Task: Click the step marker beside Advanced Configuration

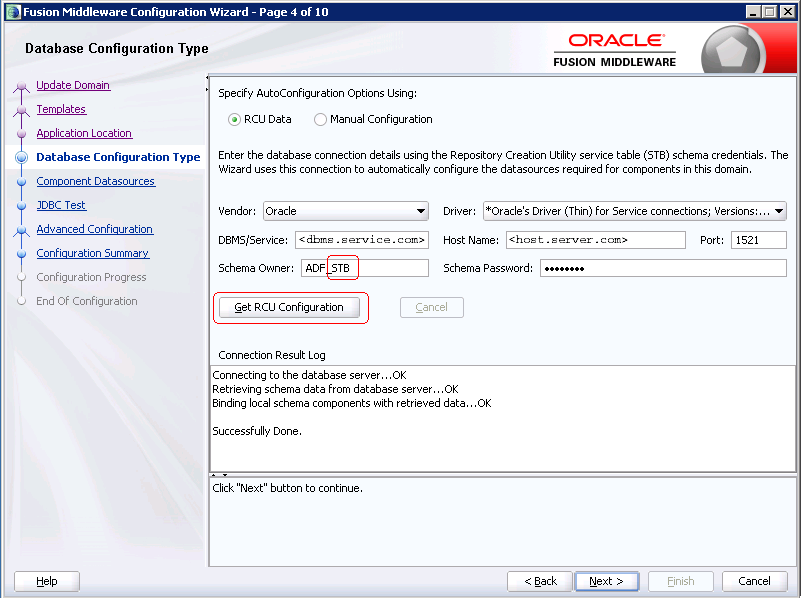Action: click(x=21, y=230)
